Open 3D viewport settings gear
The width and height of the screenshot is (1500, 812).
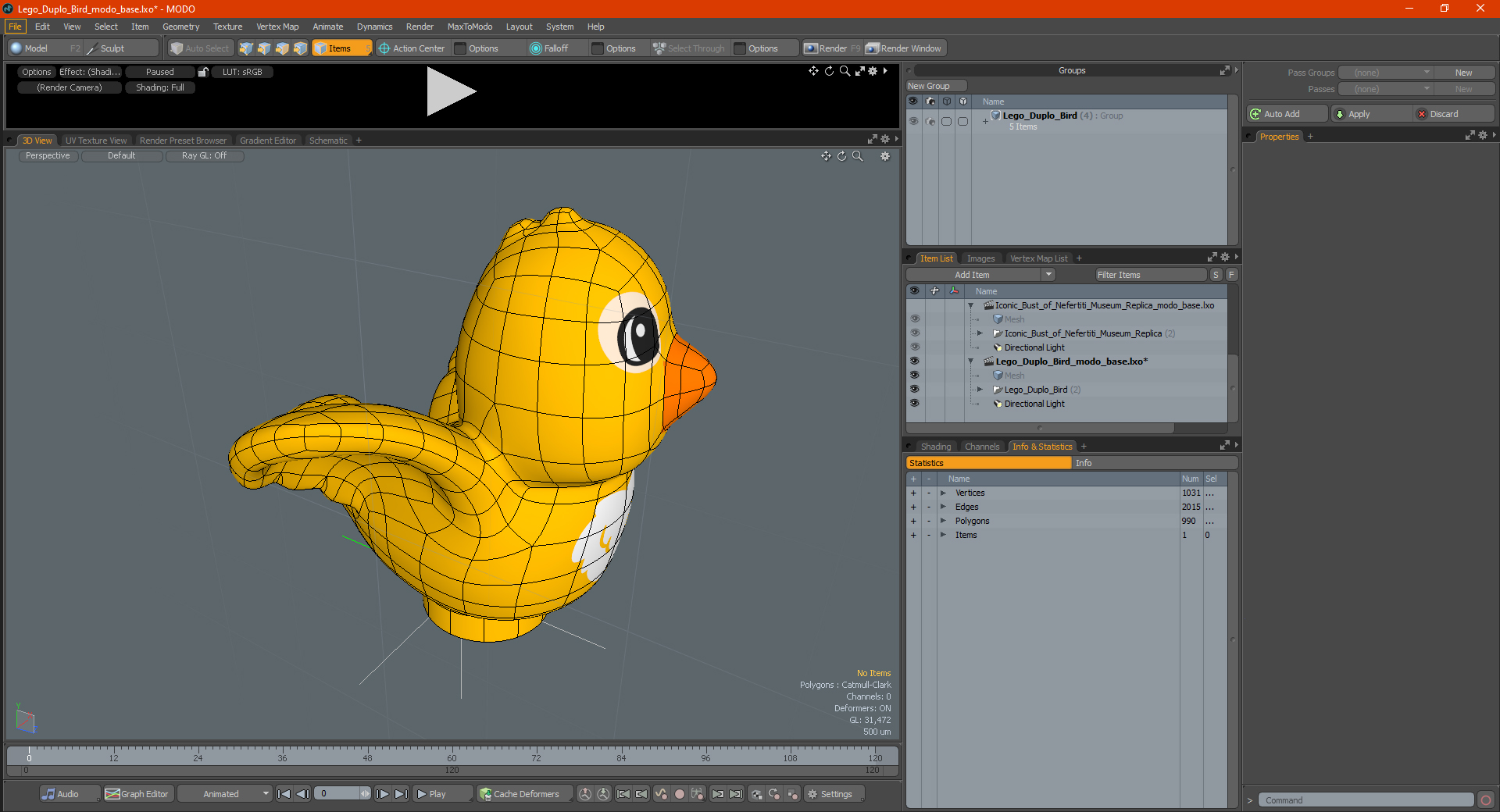coord(885,156)
